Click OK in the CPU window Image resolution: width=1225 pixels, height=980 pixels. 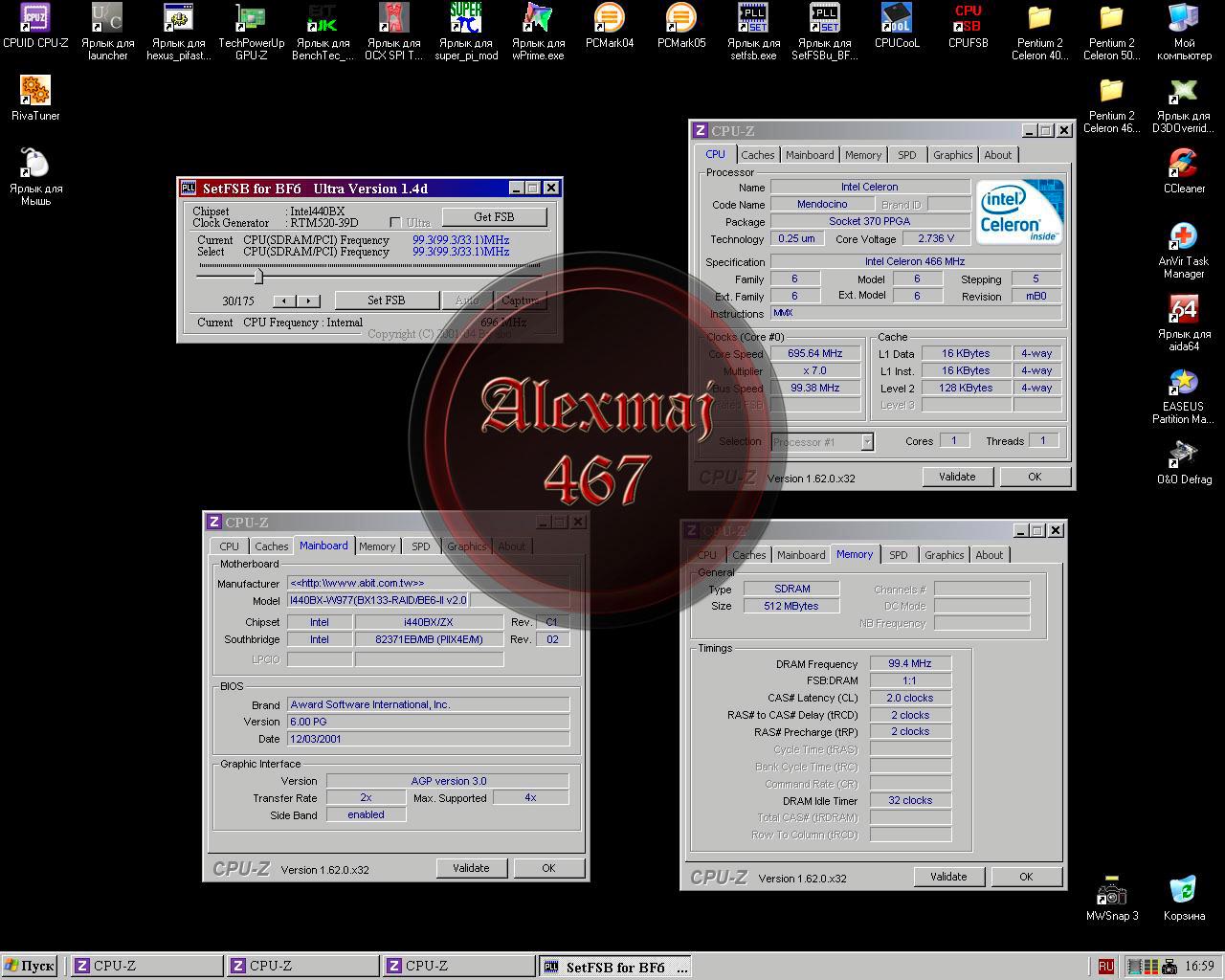pyautogui.click(x=1035, y=477)
